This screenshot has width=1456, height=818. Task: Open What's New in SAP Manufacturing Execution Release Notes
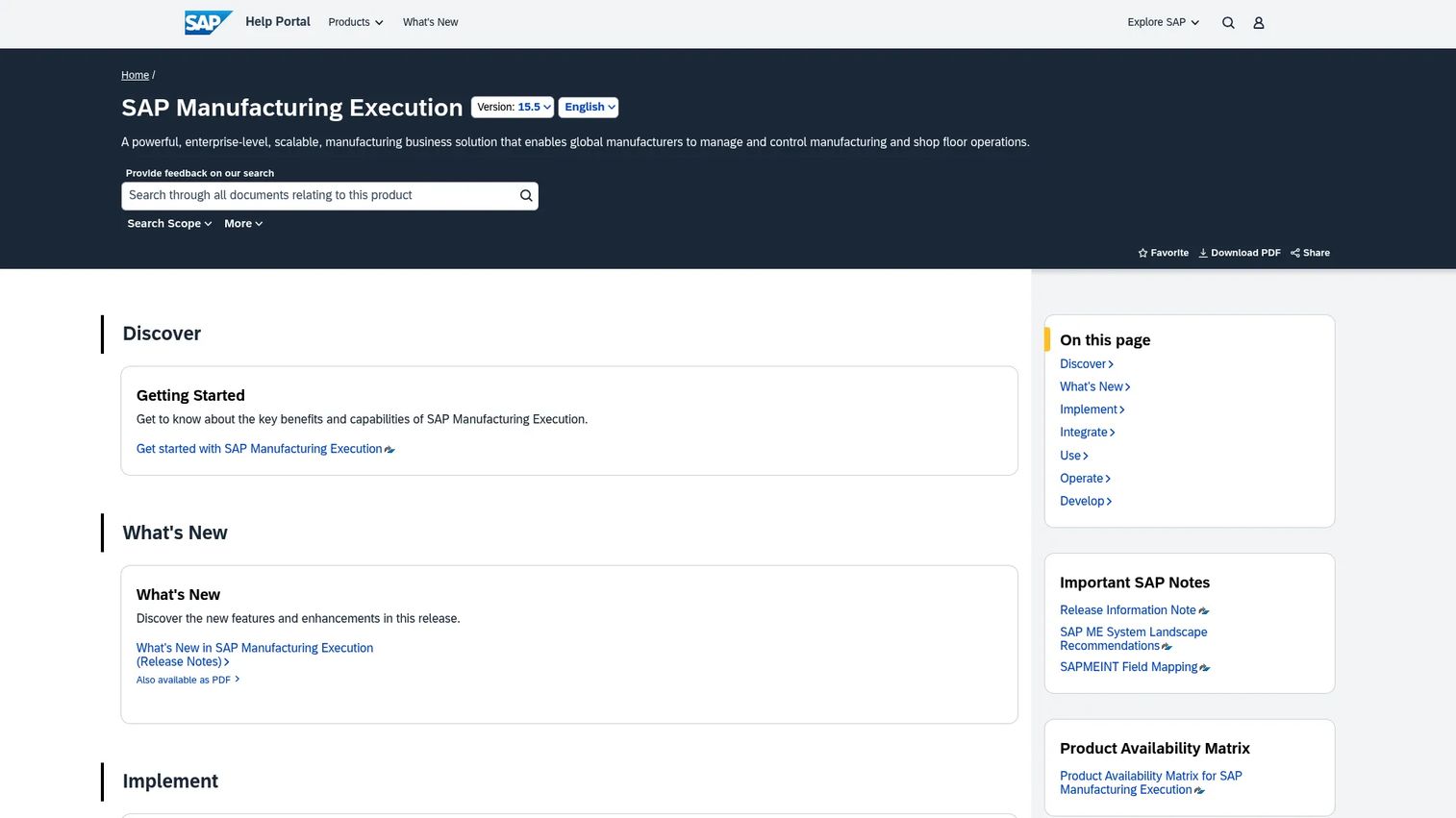coord(254,655)
